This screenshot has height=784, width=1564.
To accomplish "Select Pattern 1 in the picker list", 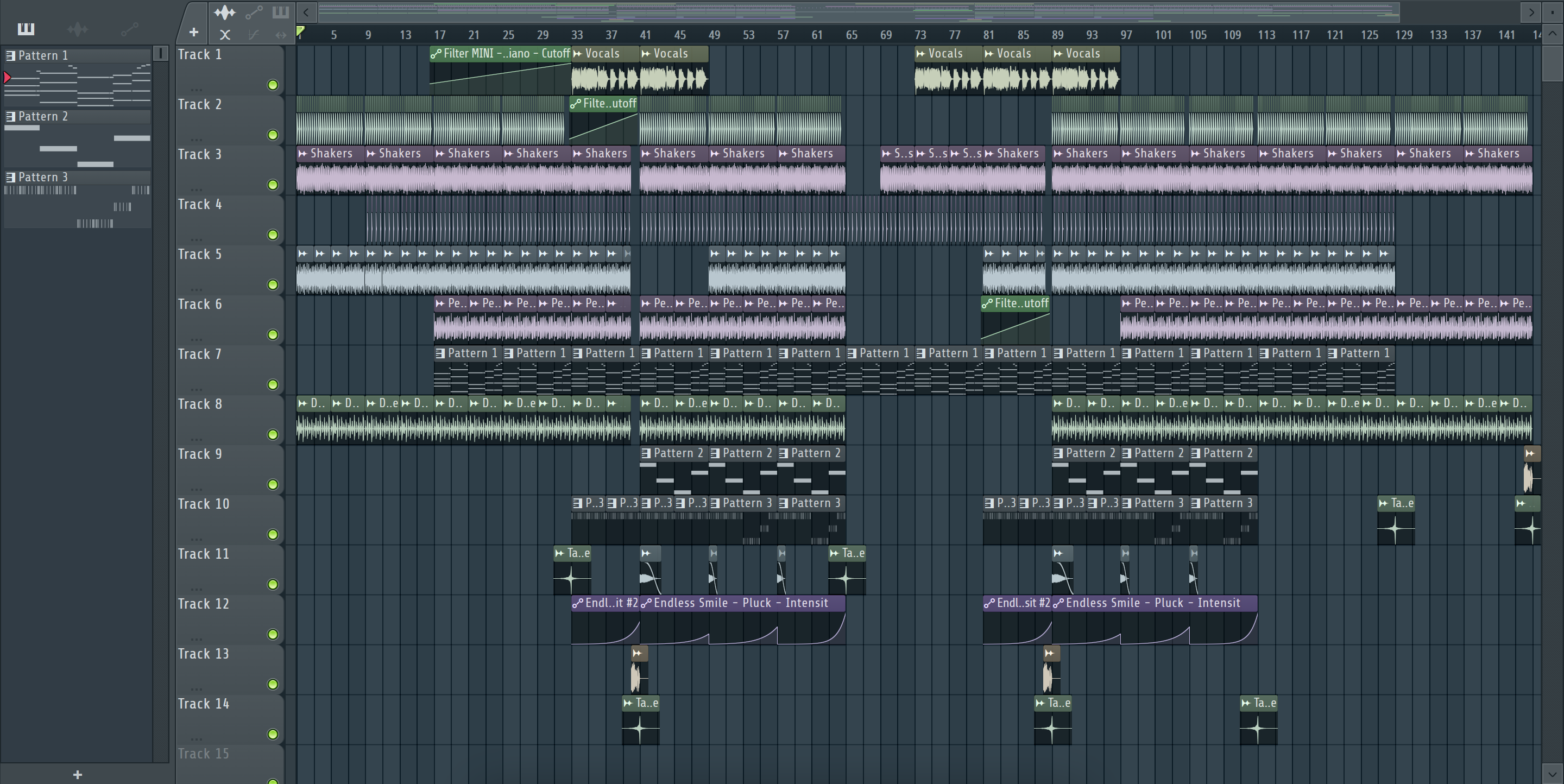I will pyautogui.click(x=78, y=56).
